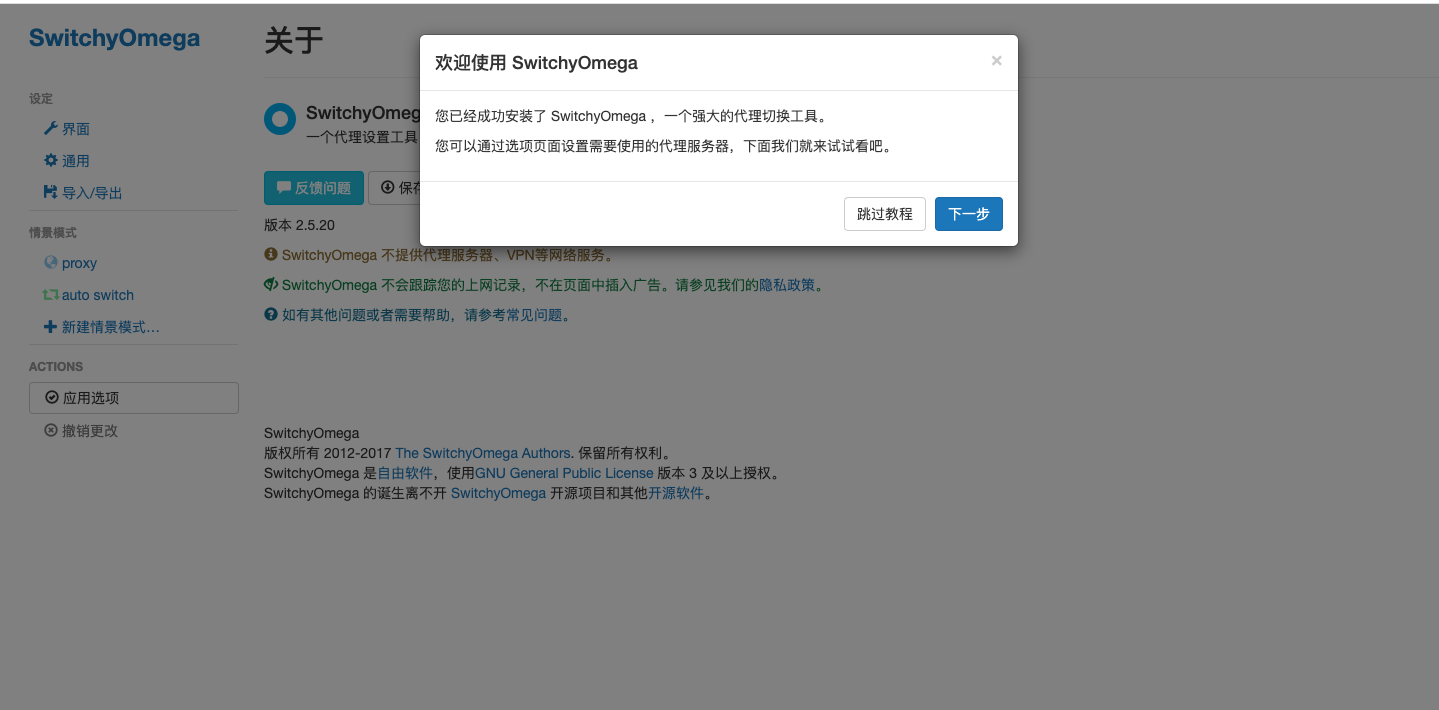This screenshot has width=1439, height=710.
Task: Open the SwitchyOmega open-source project link
Action: pyautogui.click(x=498, y=493)
